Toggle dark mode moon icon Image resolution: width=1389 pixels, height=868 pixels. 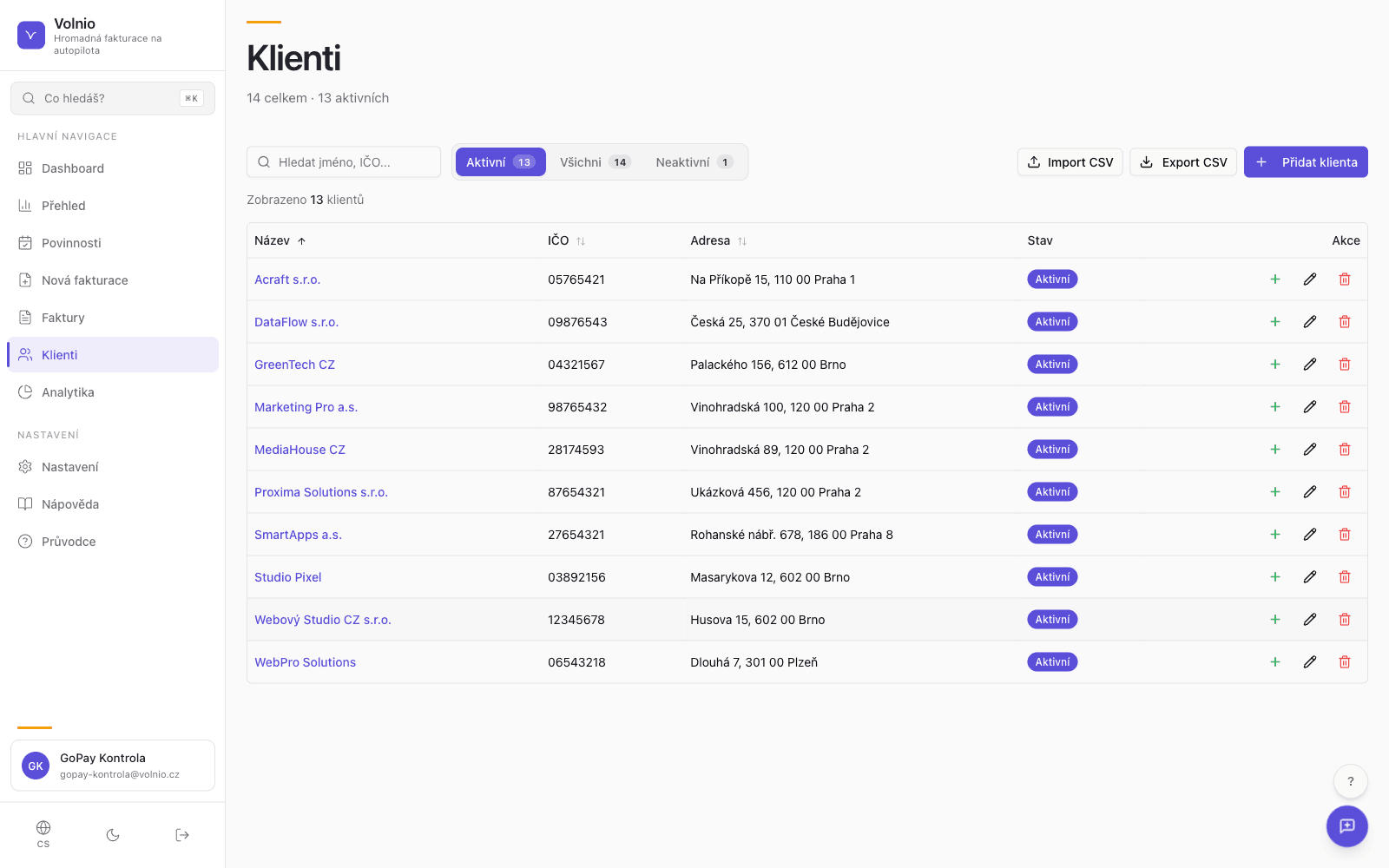113,835
